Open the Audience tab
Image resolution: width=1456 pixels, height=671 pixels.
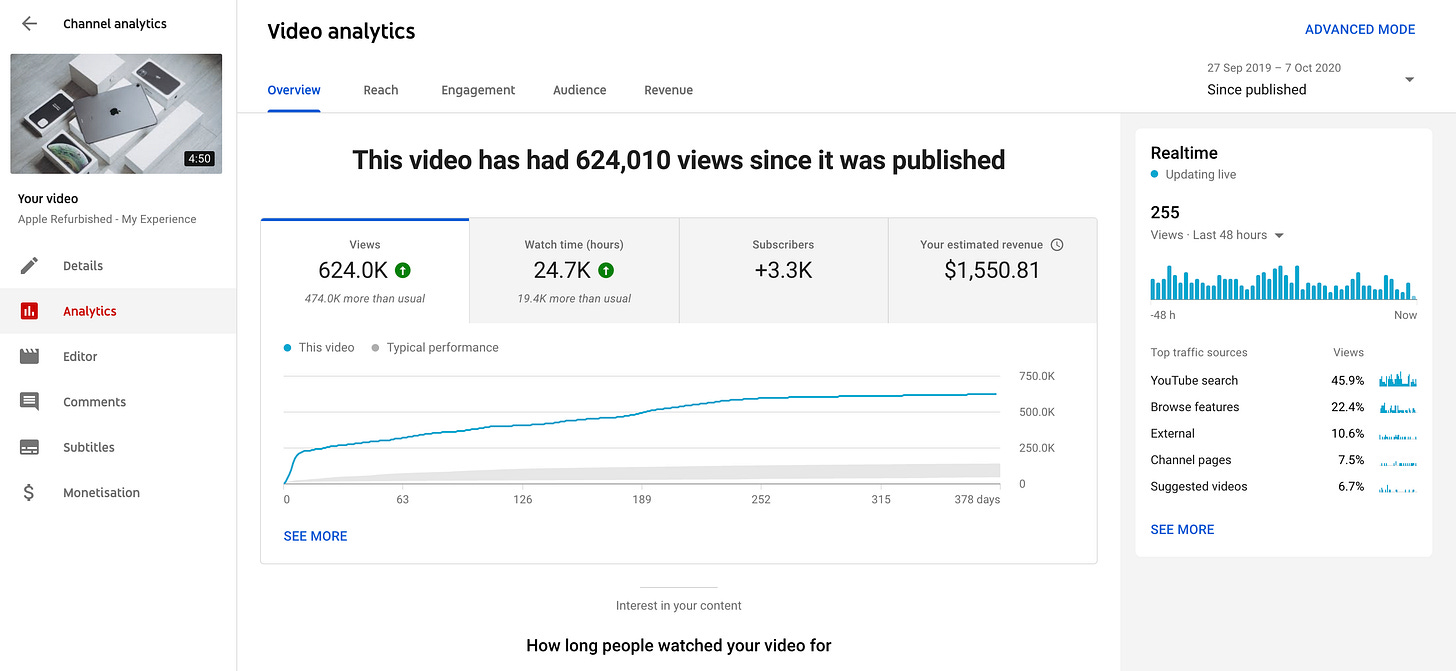[x=579, y=90]
